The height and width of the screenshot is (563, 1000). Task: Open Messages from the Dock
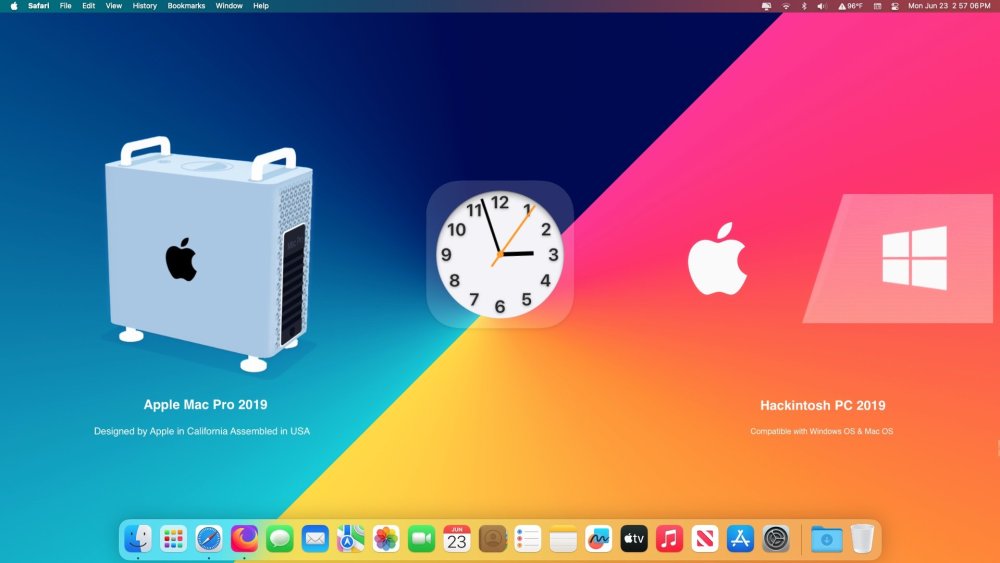pos(279,539)
